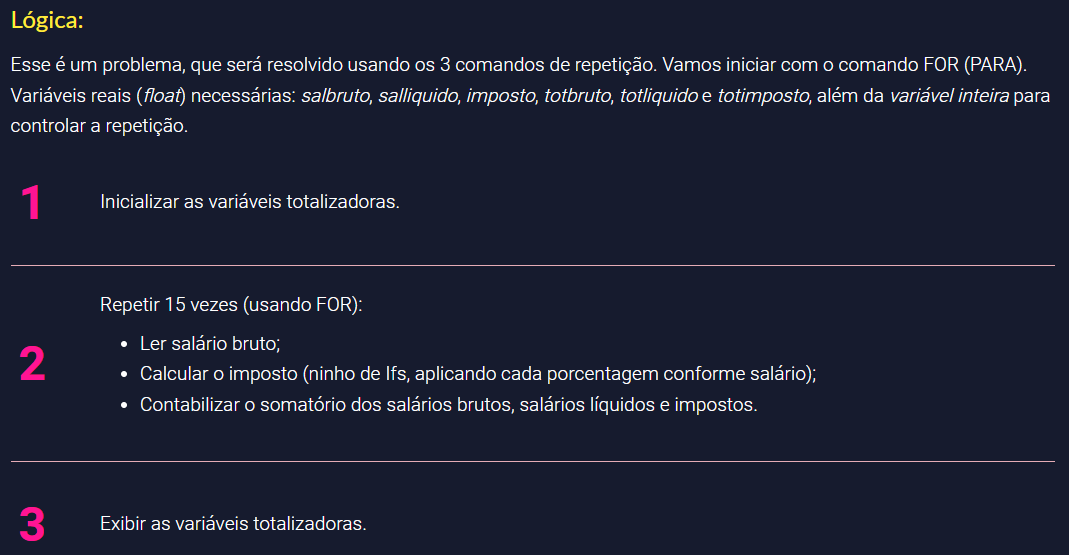
Task: Click the divider line below step 2
Action: 532,462
